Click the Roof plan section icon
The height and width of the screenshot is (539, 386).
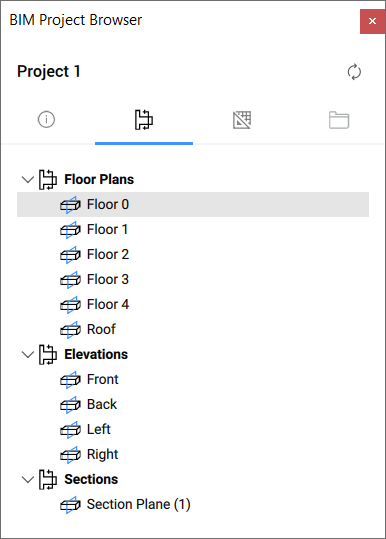coord(70,330)
